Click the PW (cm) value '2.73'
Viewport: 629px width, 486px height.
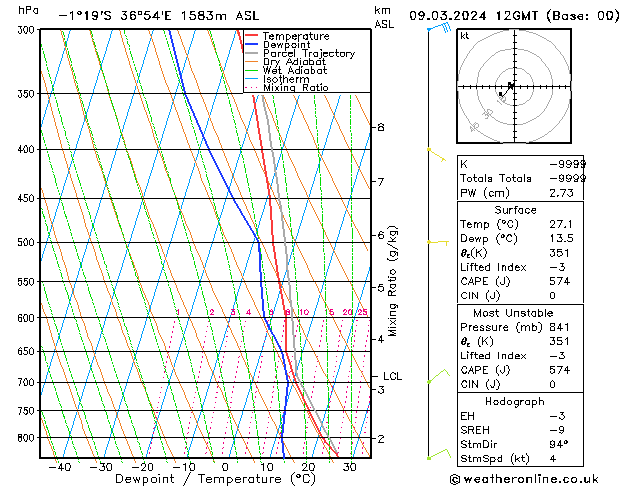(561, 193)
